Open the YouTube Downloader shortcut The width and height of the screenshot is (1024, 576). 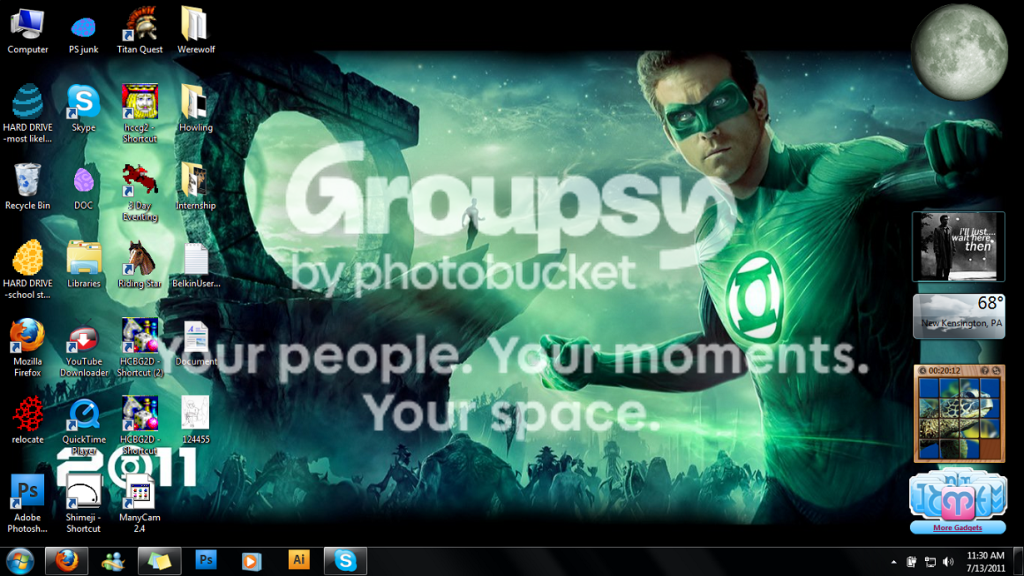point(84,352)
